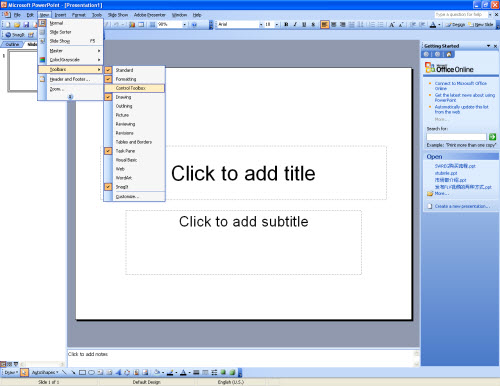Apply Italic formatting button
Screen dimensions: 500x386
click(295, 24)
